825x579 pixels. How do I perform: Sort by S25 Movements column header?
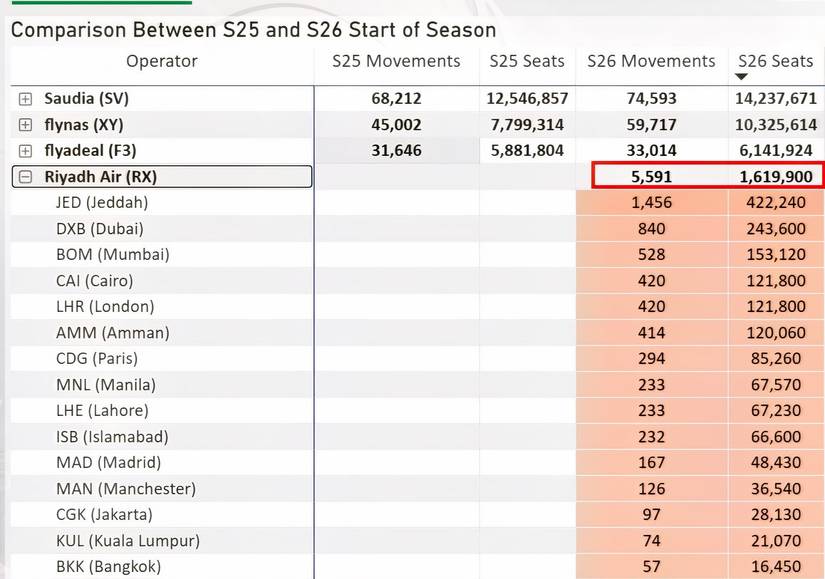396,61
